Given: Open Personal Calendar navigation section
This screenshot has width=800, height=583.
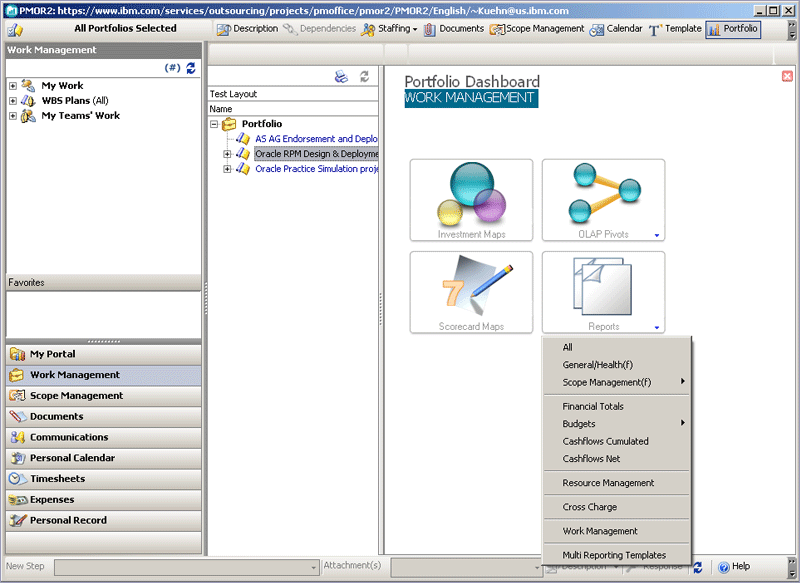Looking at the screenshot, I should coord(104,458).
